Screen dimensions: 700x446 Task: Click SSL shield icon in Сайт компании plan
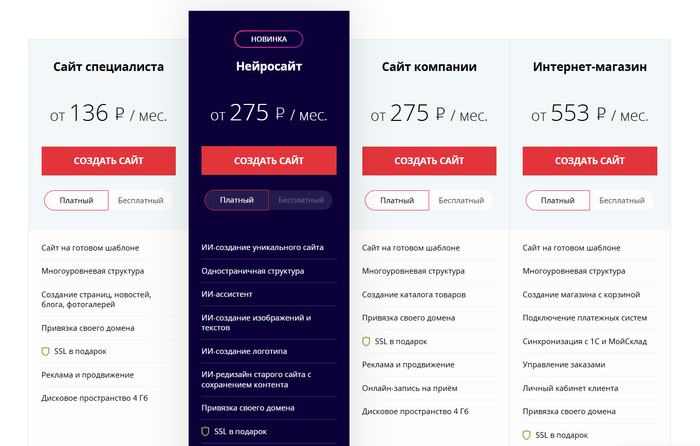pyautogui.click(x=366, y=342)
